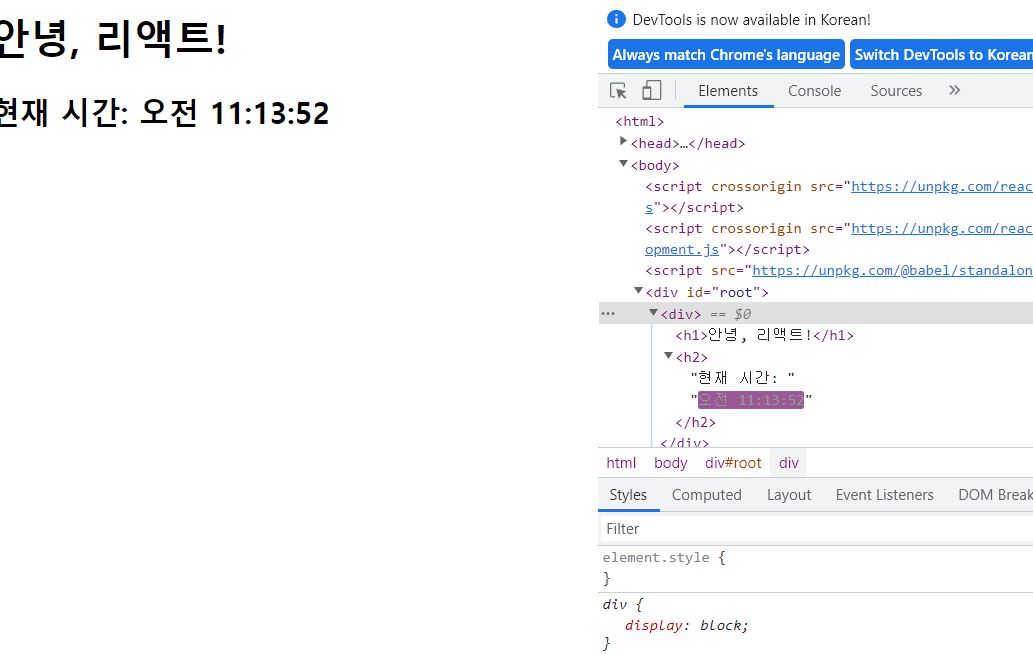Follow the 'opment.js' link continuation
1033x654 pixels.
[682, 250]
